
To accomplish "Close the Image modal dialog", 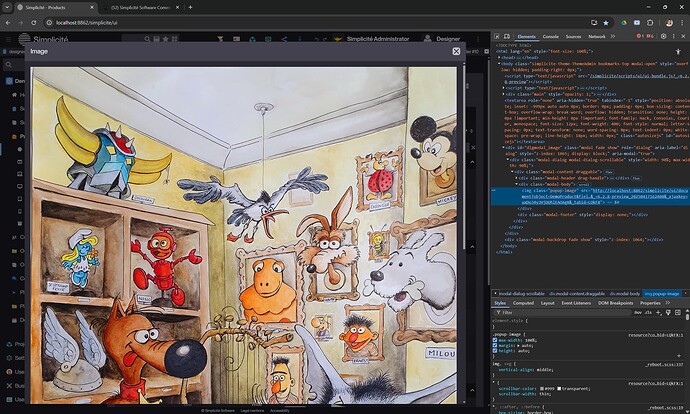I will 456,51.
